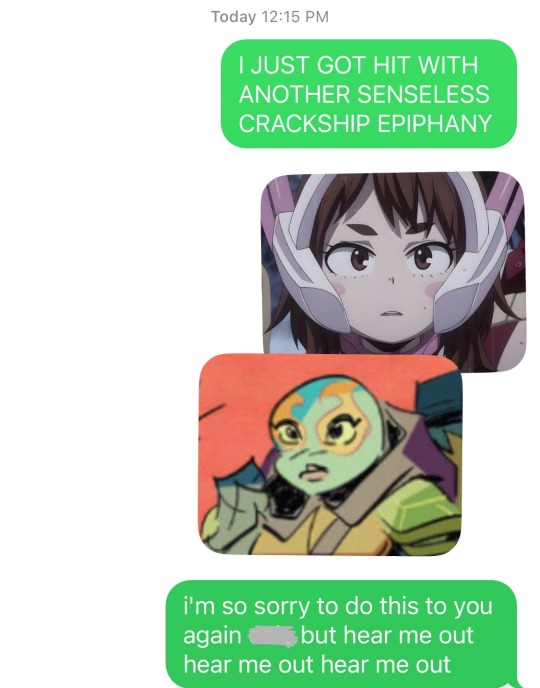Click the word 'Today' in the timestamp
This screenshot has width=540, height=688.
(233, 17)
